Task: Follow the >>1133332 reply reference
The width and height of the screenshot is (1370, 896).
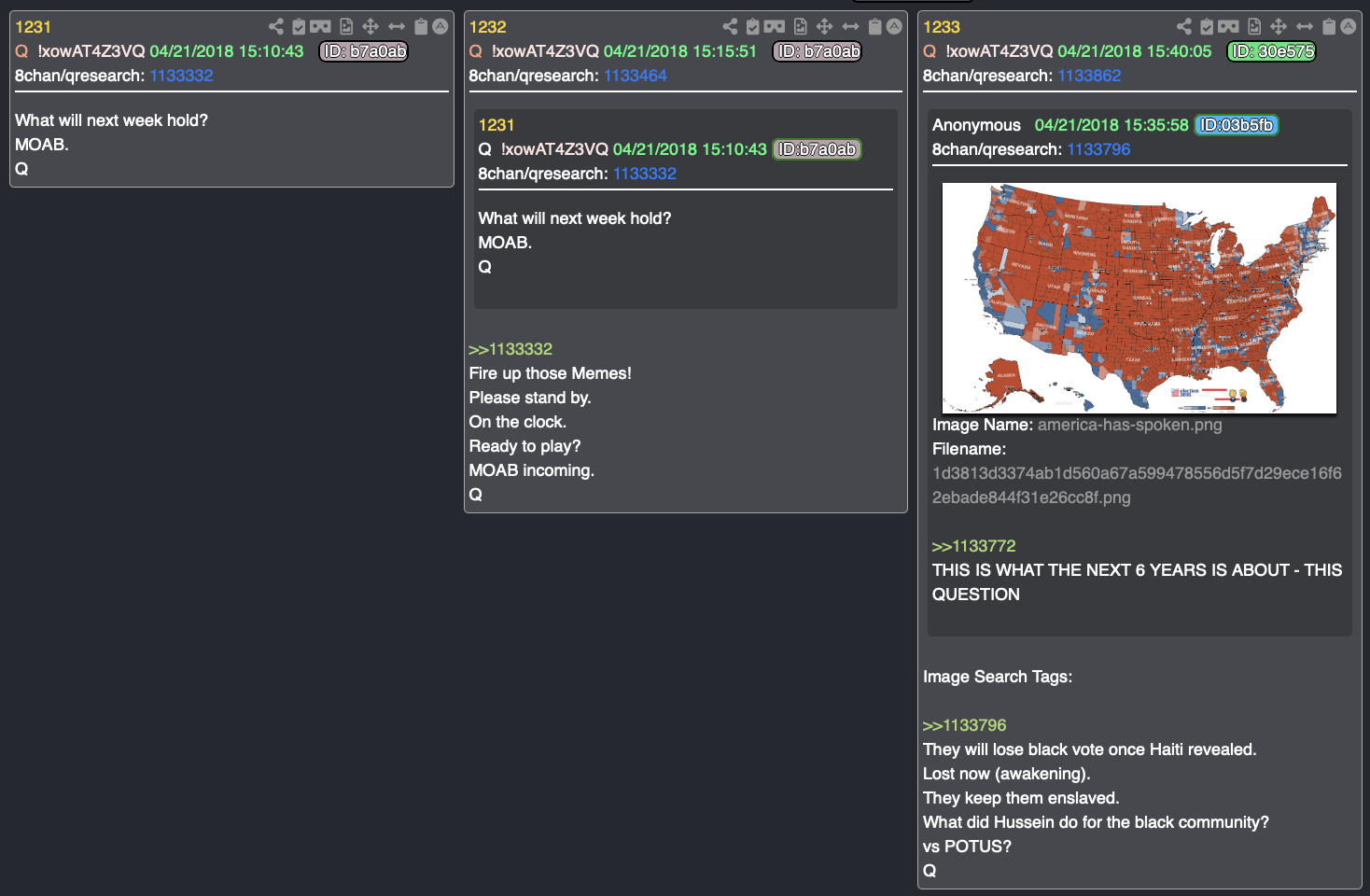Action: point(510,349)
